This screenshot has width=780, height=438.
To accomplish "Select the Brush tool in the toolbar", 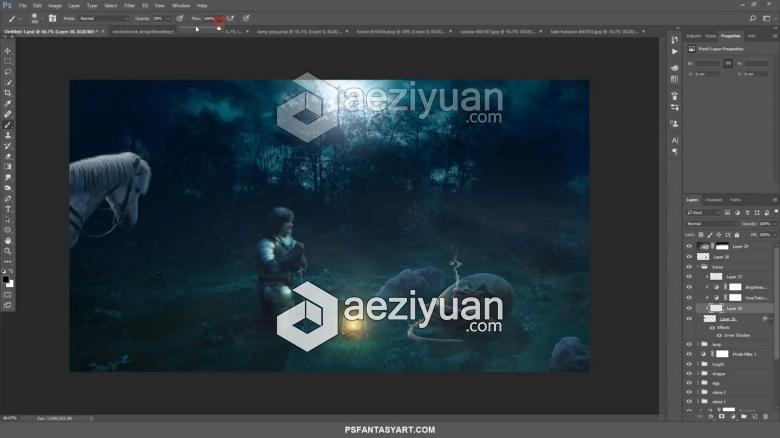I will (x=7, y=124).
